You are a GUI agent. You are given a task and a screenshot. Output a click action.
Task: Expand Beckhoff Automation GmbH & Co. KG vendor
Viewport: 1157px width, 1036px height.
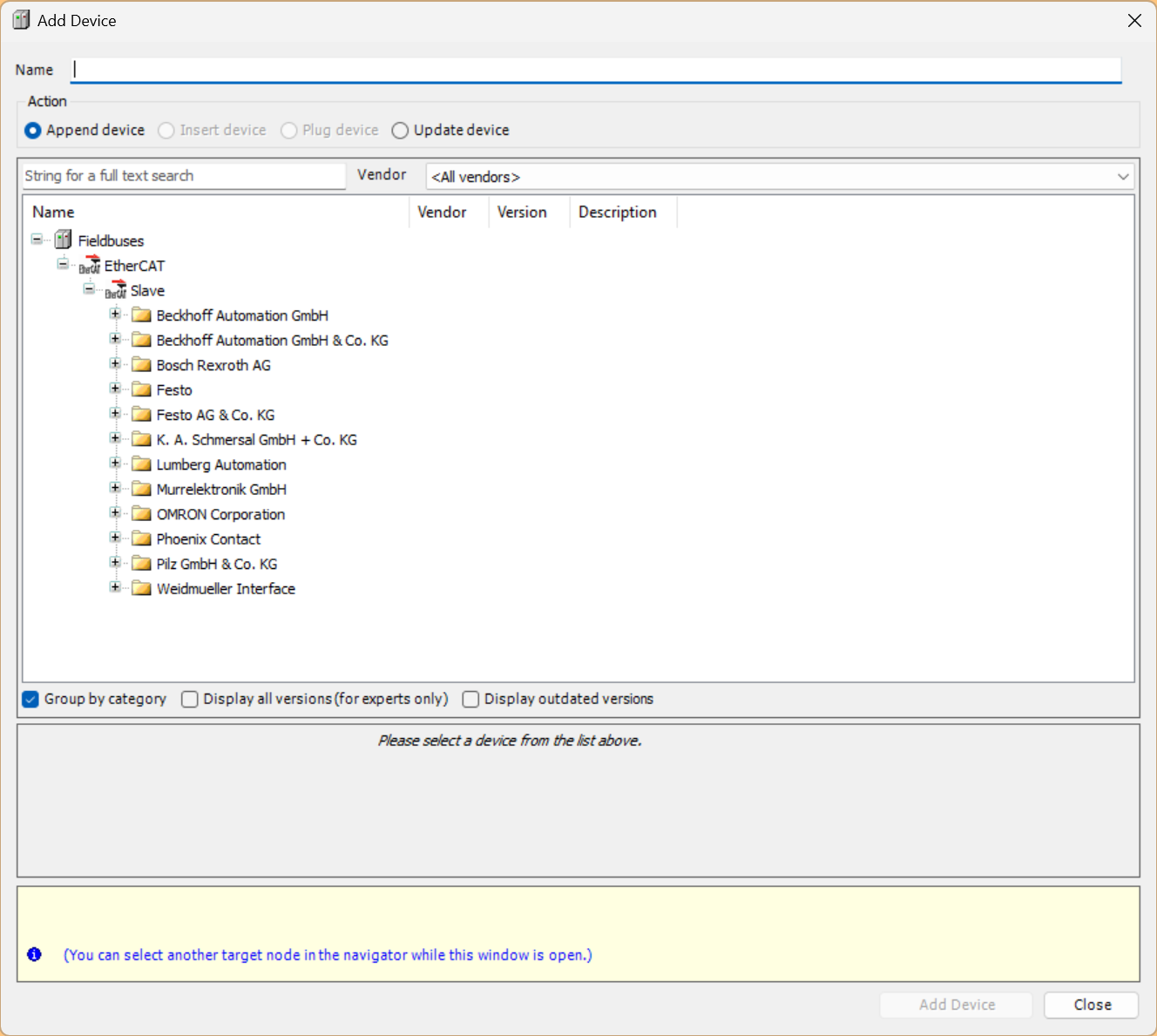pos(115,338)
